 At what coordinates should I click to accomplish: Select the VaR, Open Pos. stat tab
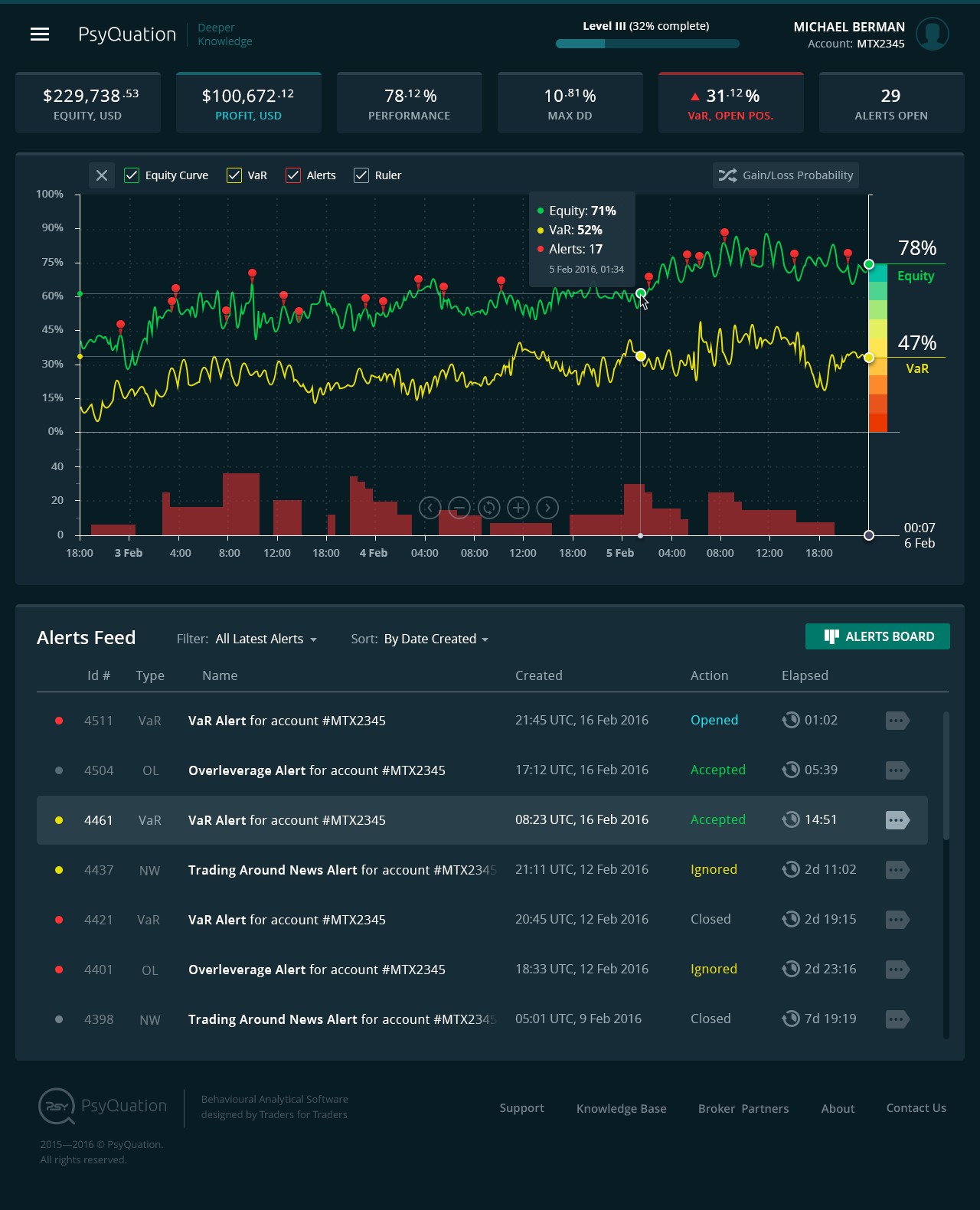coord(730,103)
